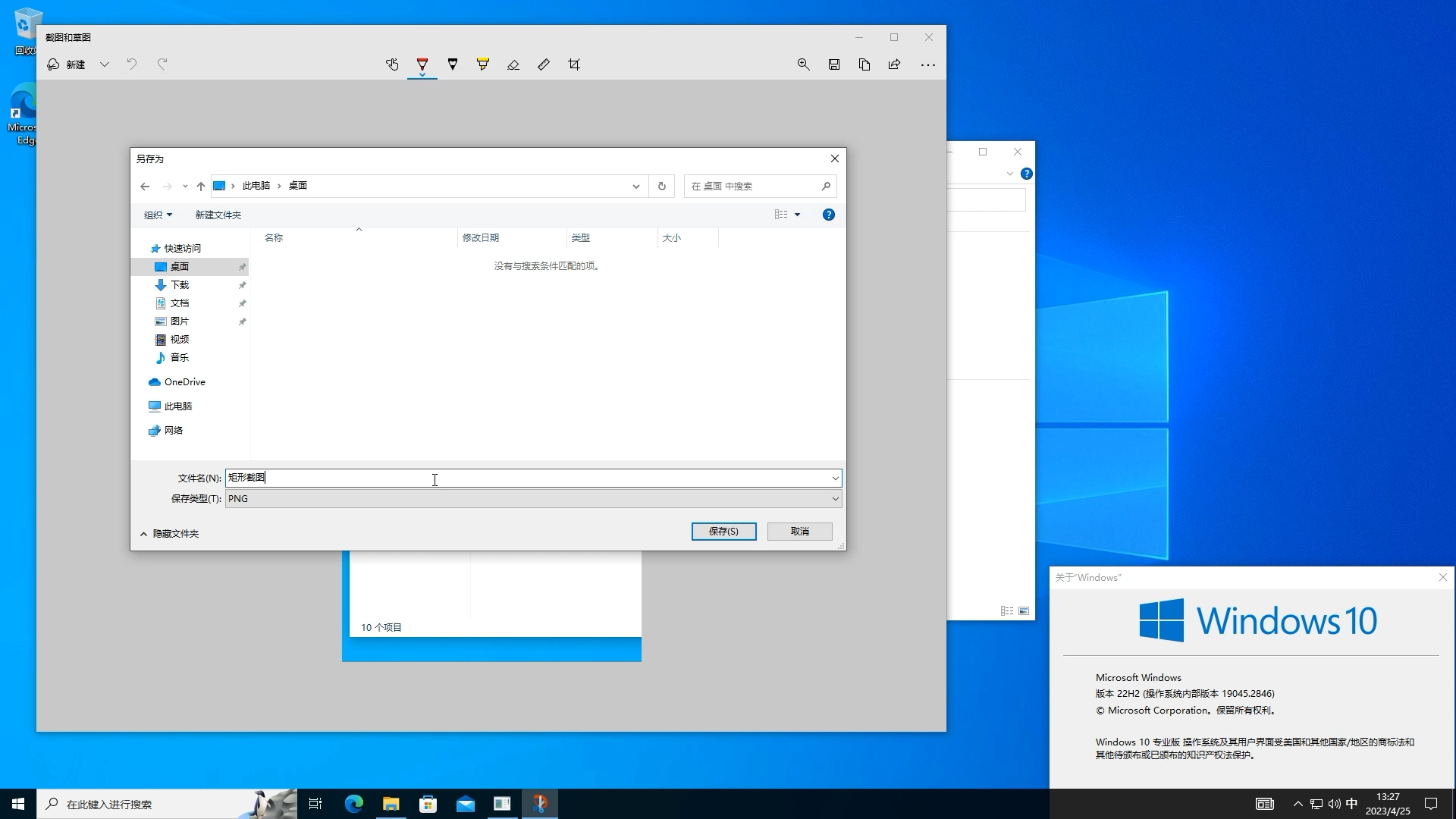1456x819 pixels.
Task: Start a new snip with 新建
Action: pos(66,64)
